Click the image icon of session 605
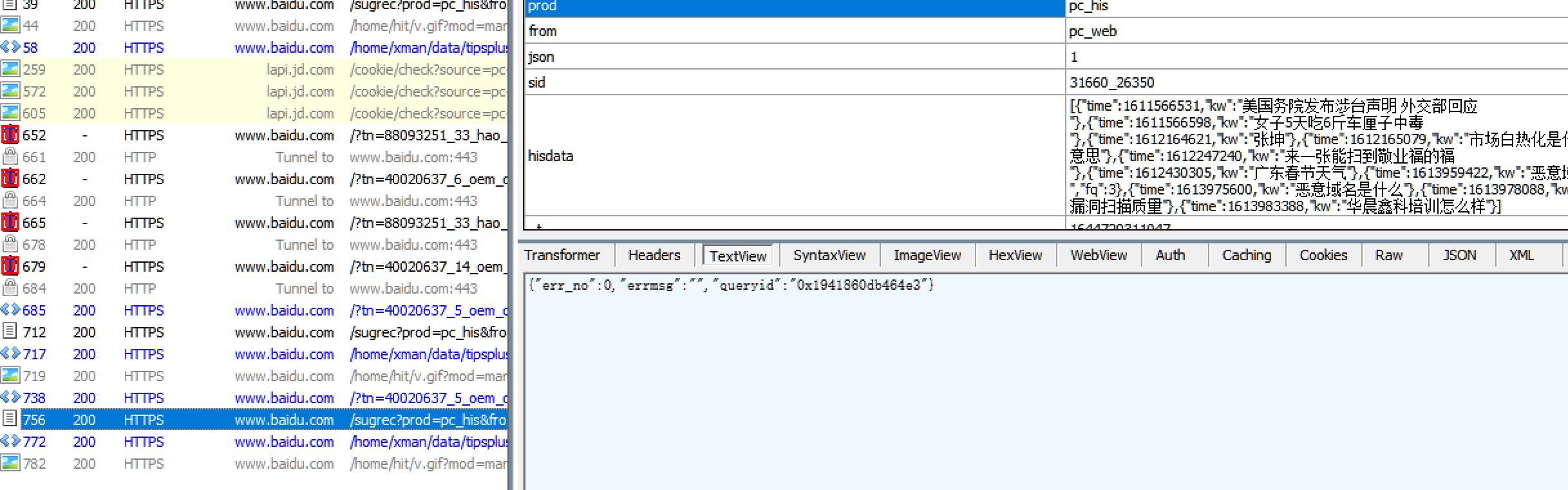This screenshot has height=490, width=1568. pos(10,113)
